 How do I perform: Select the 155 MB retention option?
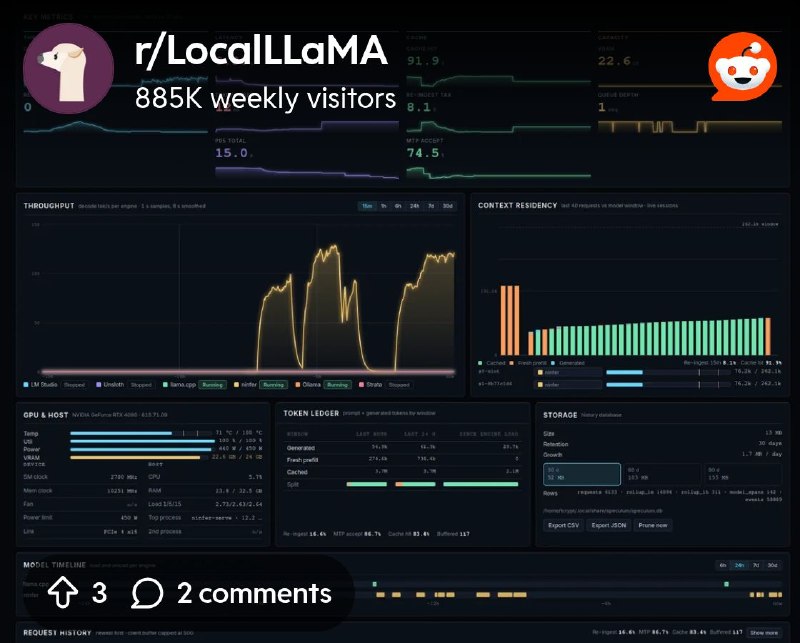pos(742,474)
